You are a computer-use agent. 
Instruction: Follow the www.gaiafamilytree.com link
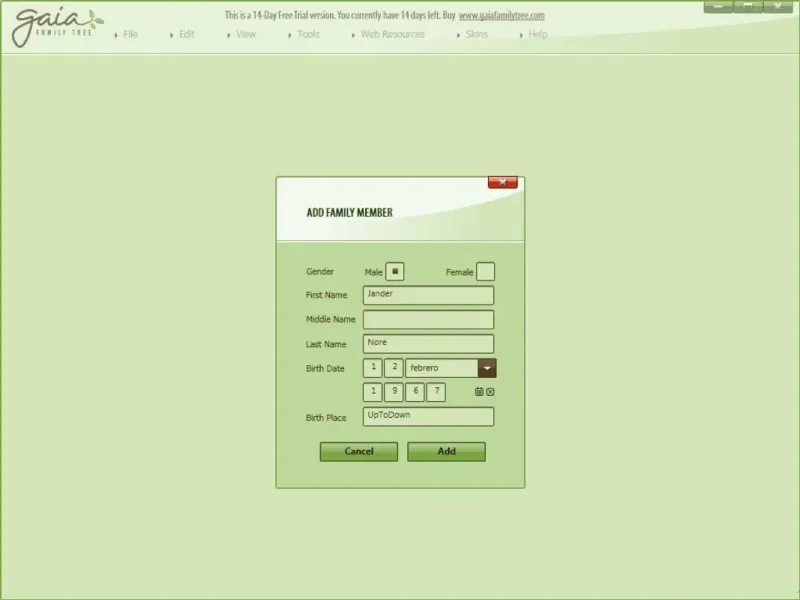tap(502, 15)
